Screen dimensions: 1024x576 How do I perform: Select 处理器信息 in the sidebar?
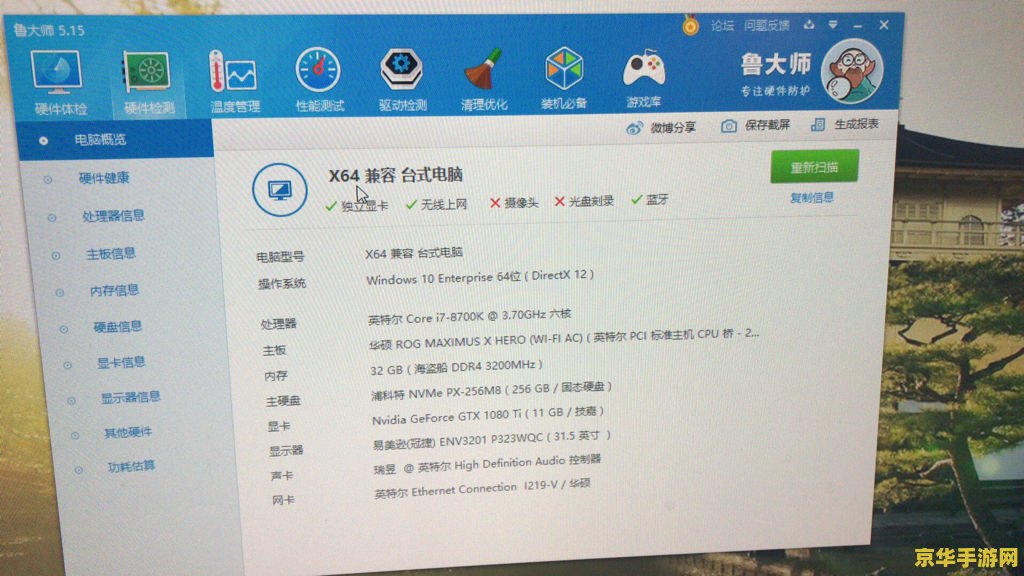113,216
